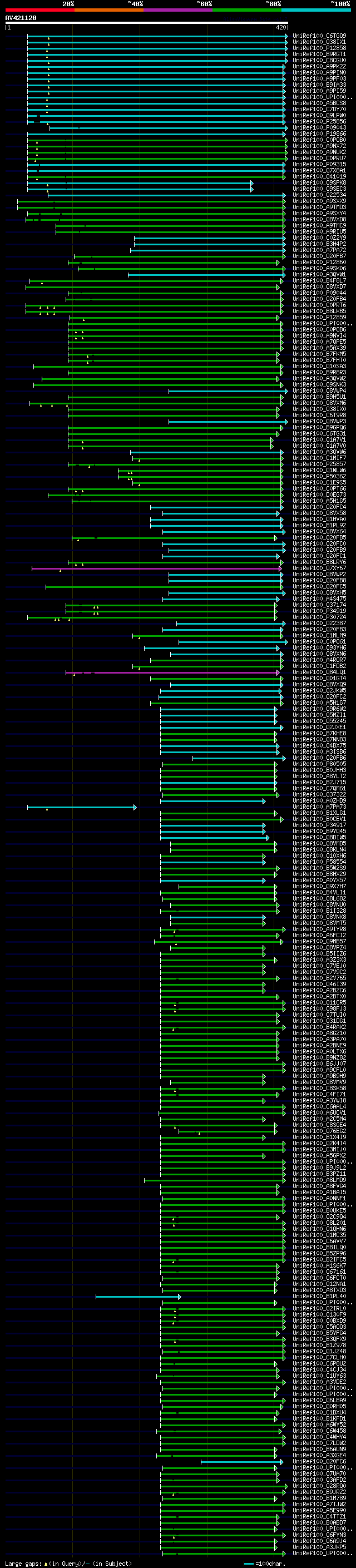Click hit UniRef100_A5H1G7

319,703
